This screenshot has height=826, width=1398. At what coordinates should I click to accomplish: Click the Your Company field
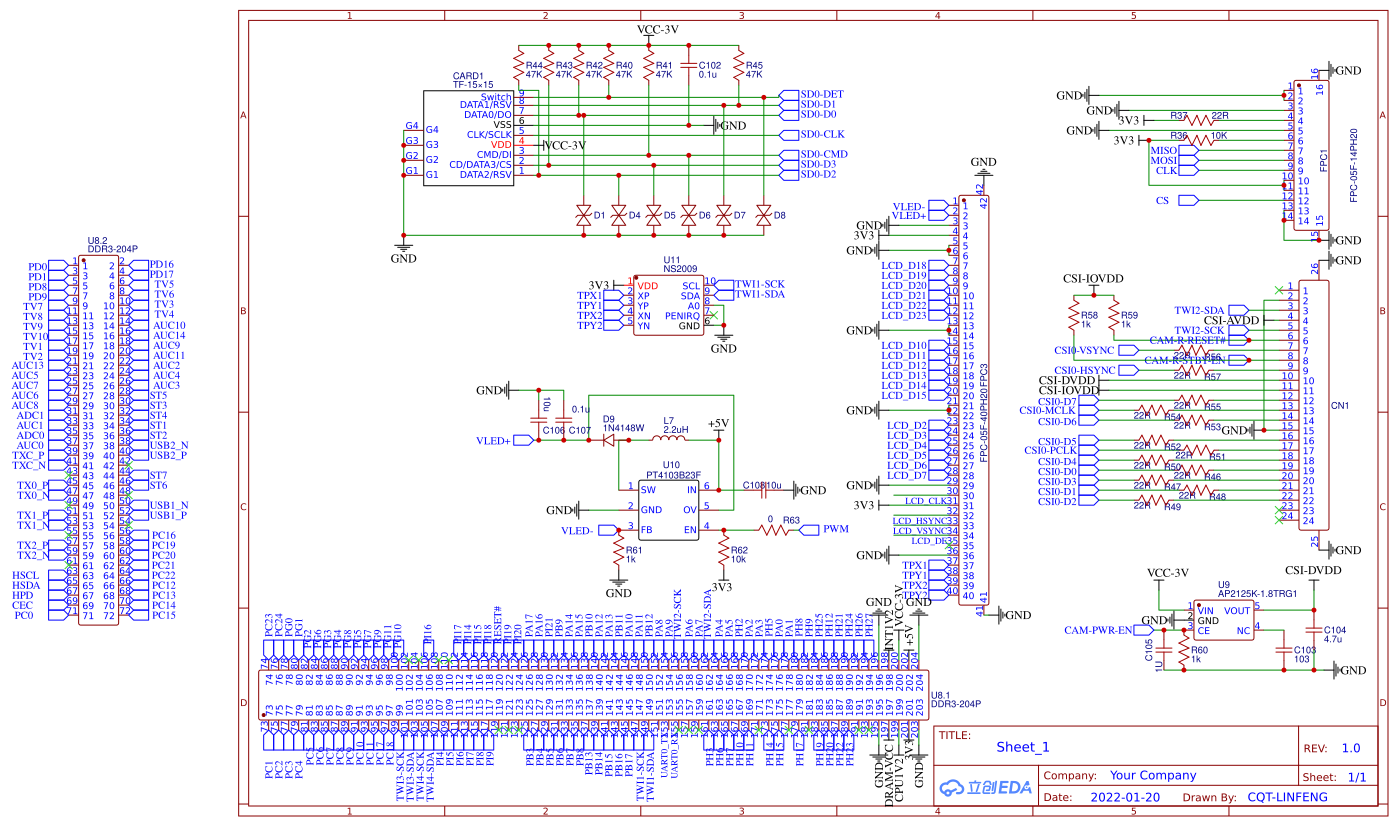click(x=1153, y=775)
